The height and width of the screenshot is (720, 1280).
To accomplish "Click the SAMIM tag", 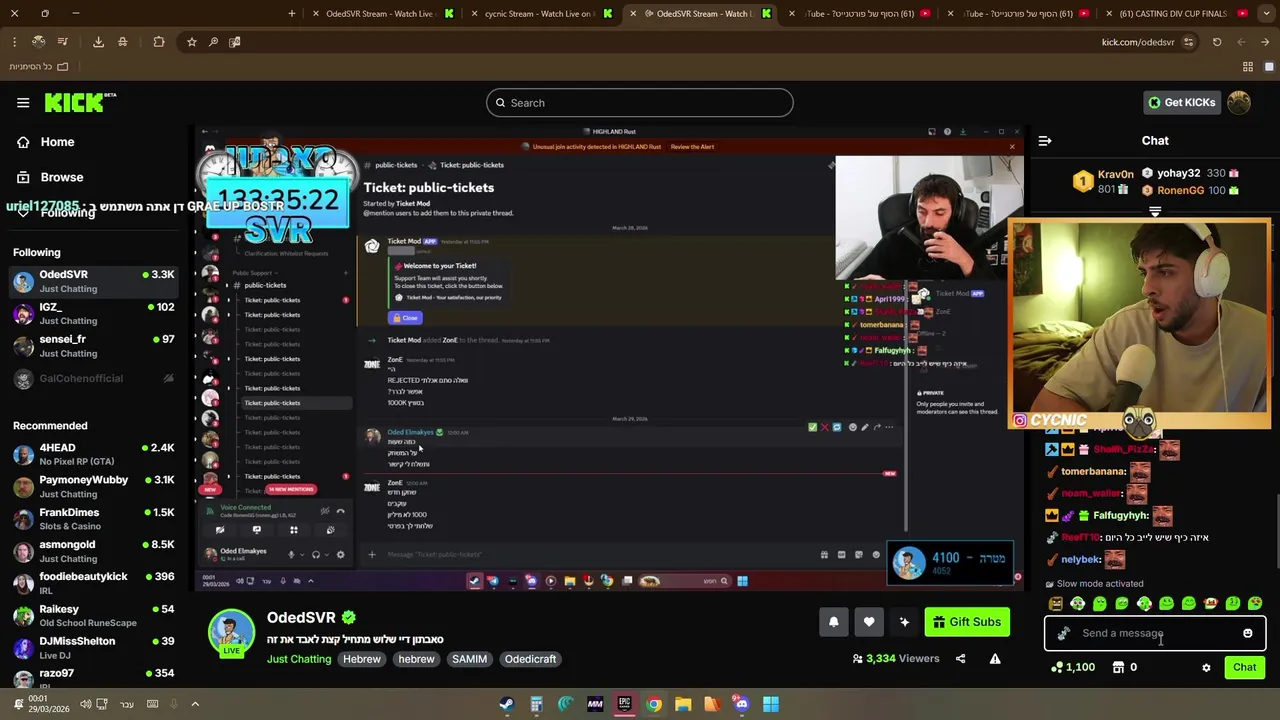I will coord(469,659).
